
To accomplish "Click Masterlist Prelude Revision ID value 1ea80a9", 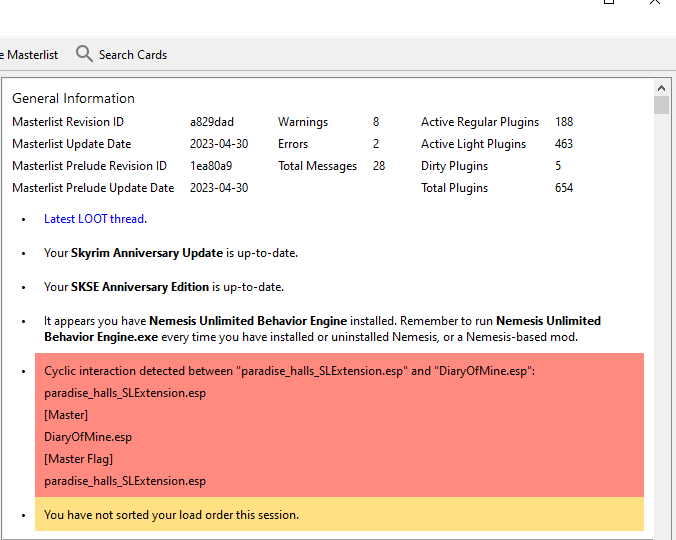I will point(211,166).
